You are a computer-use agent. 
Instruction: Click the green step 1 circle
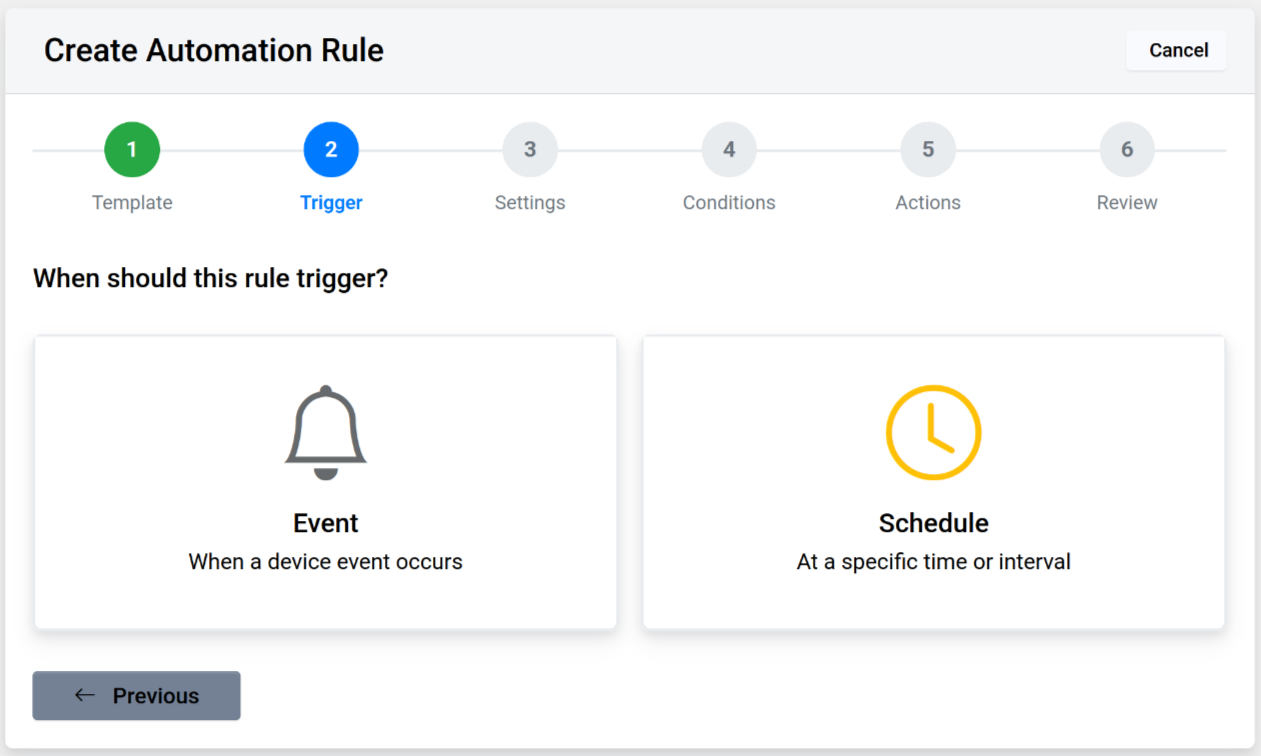[132, 150]
